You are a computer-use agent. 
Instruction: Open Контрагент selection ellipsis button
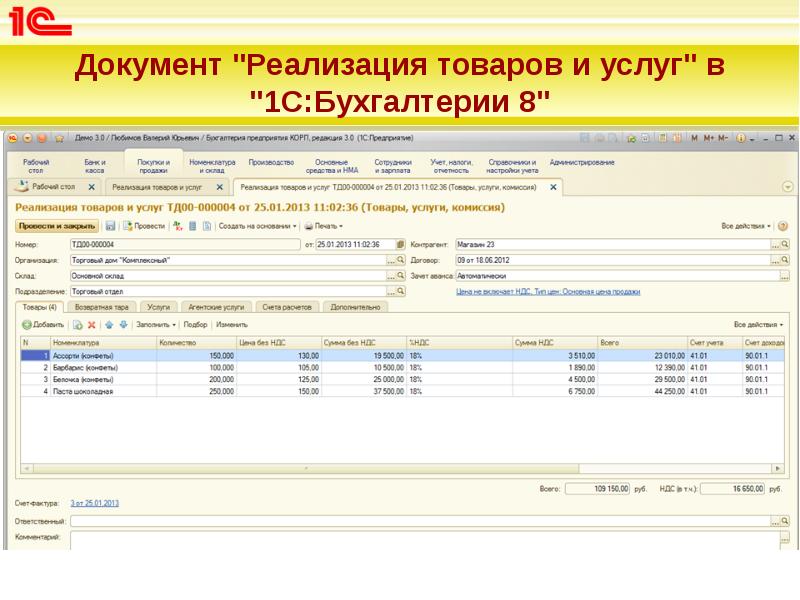pyautogui.click(x=775, y=244)
